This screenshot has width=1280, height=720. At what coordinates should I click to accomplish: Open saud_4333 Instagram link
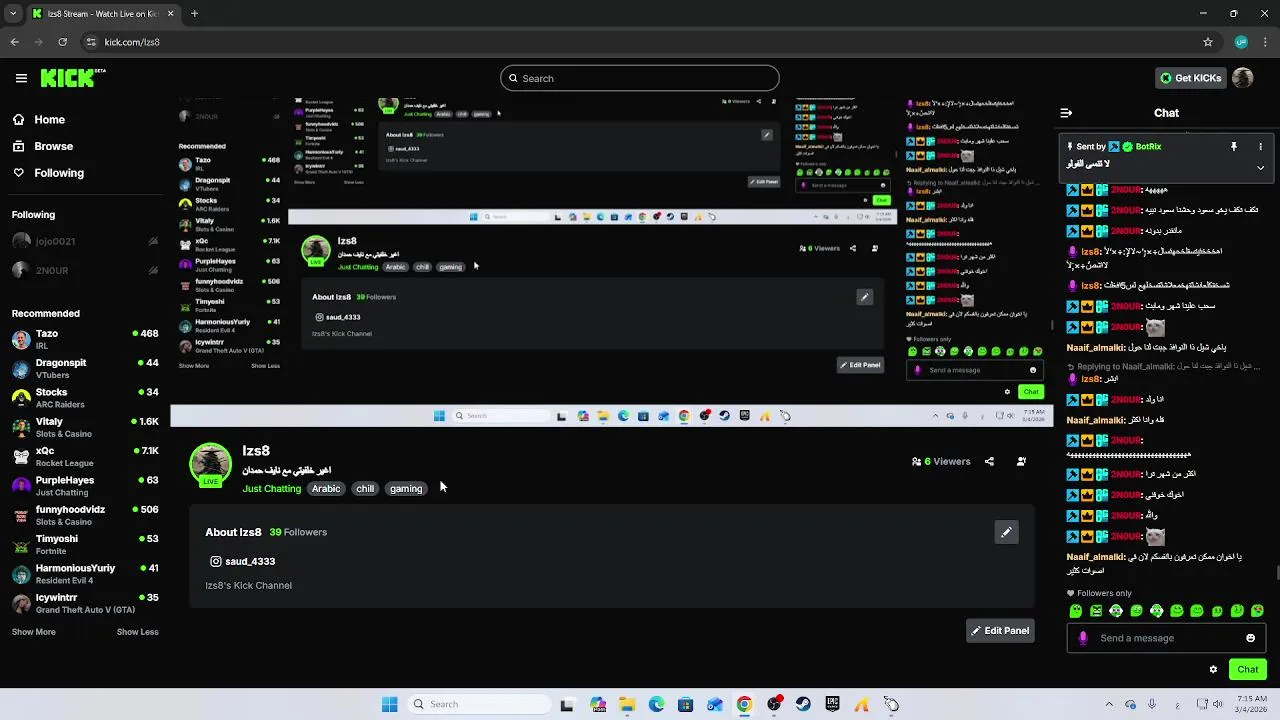point(243,562)
